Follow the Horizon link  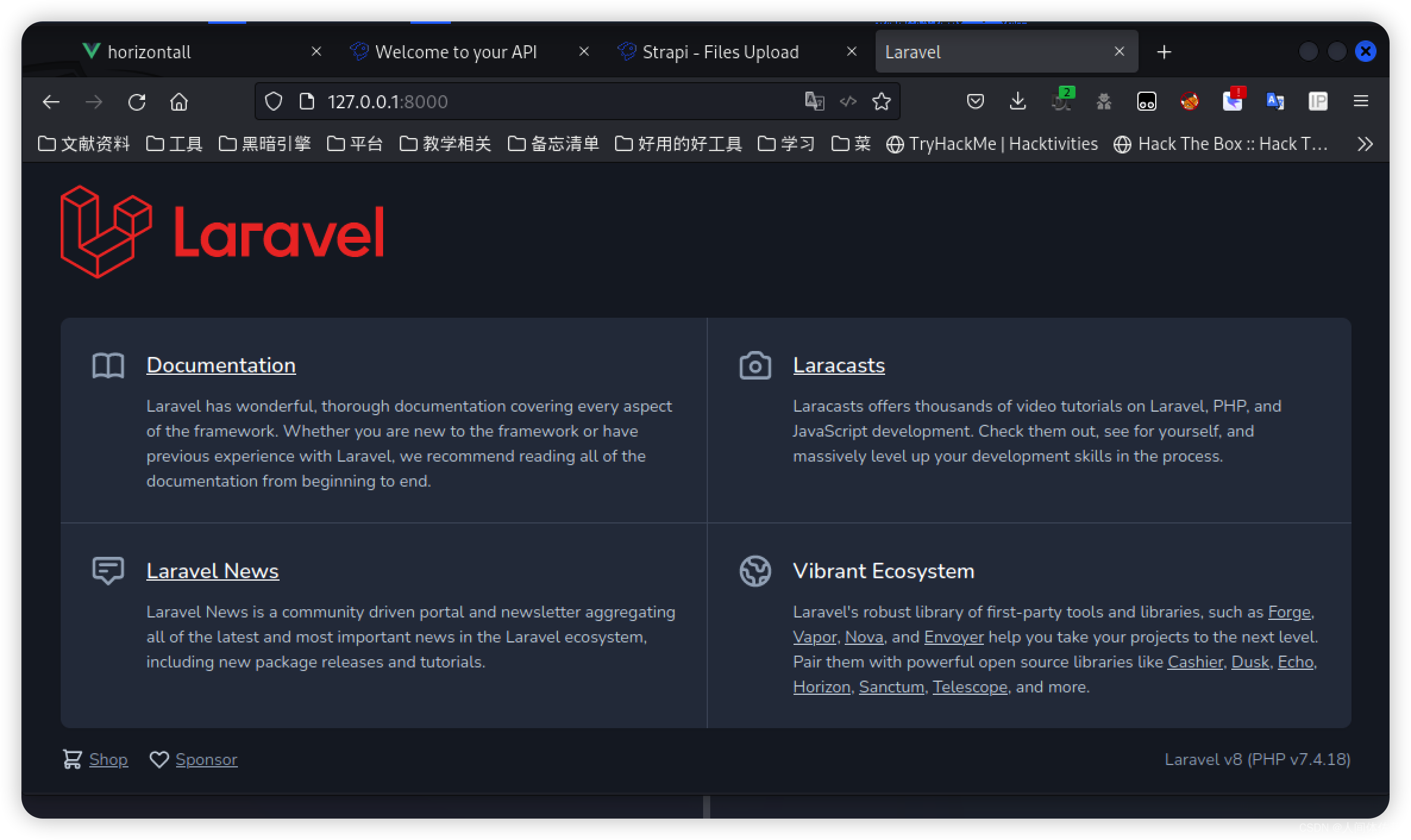[821, 687]
